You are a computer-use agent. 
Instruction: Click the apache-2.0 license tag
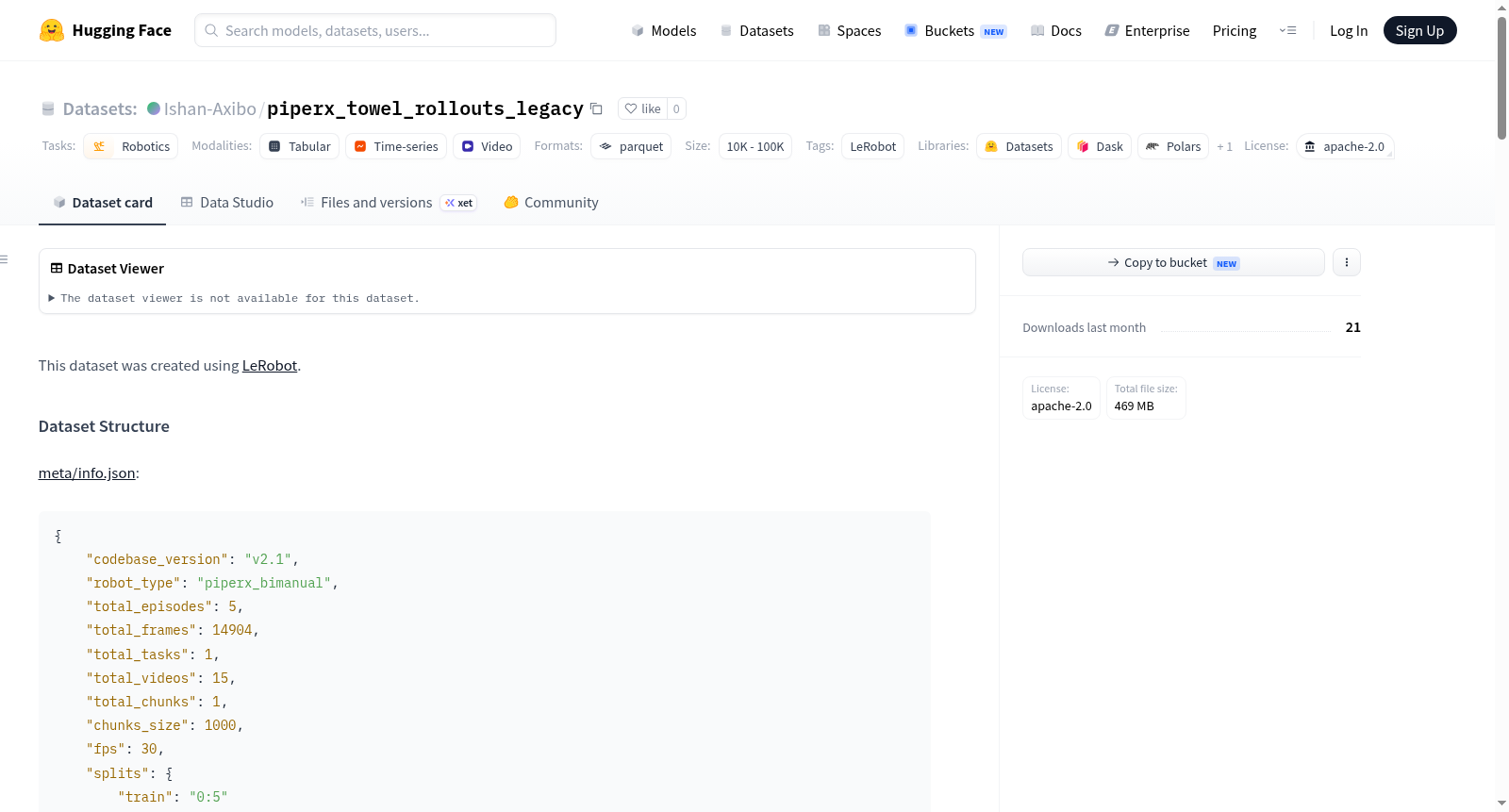[1345, 146]
